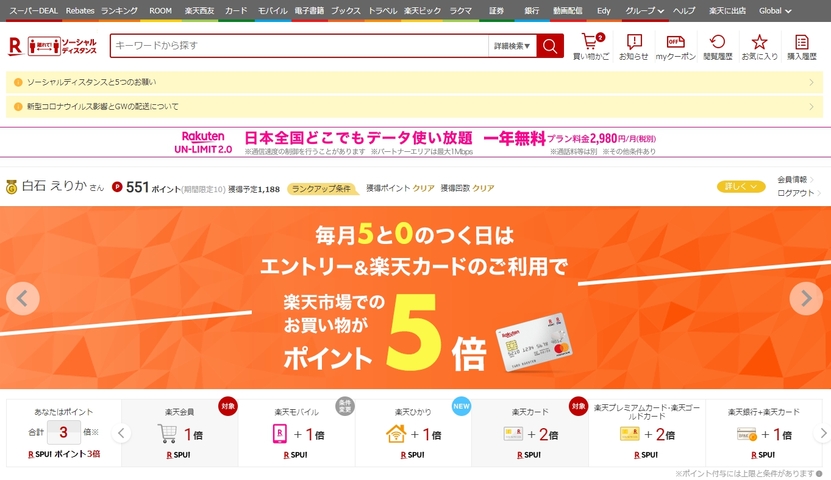The image size is (831, 480).
Task: Open the Global language dropdown
Action: 775,11
